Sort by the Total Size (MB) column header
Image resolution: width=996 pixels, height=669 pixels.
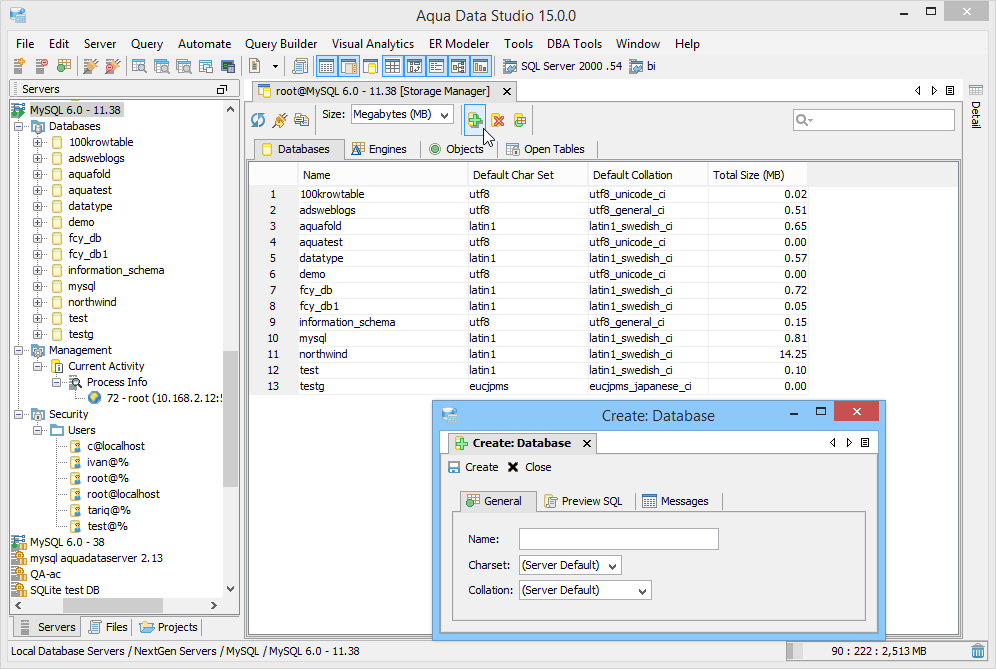click(757, 175)
